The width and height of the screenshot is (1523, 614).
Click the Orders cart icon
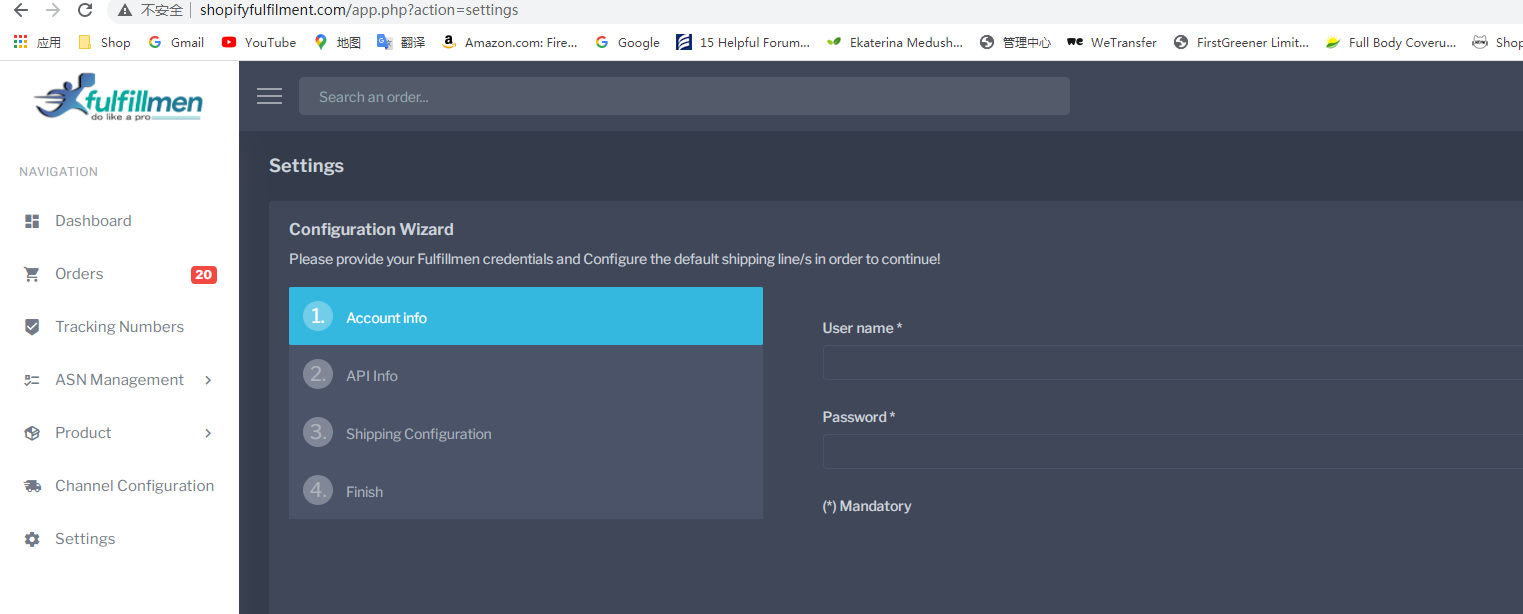(x=32, y=274)
